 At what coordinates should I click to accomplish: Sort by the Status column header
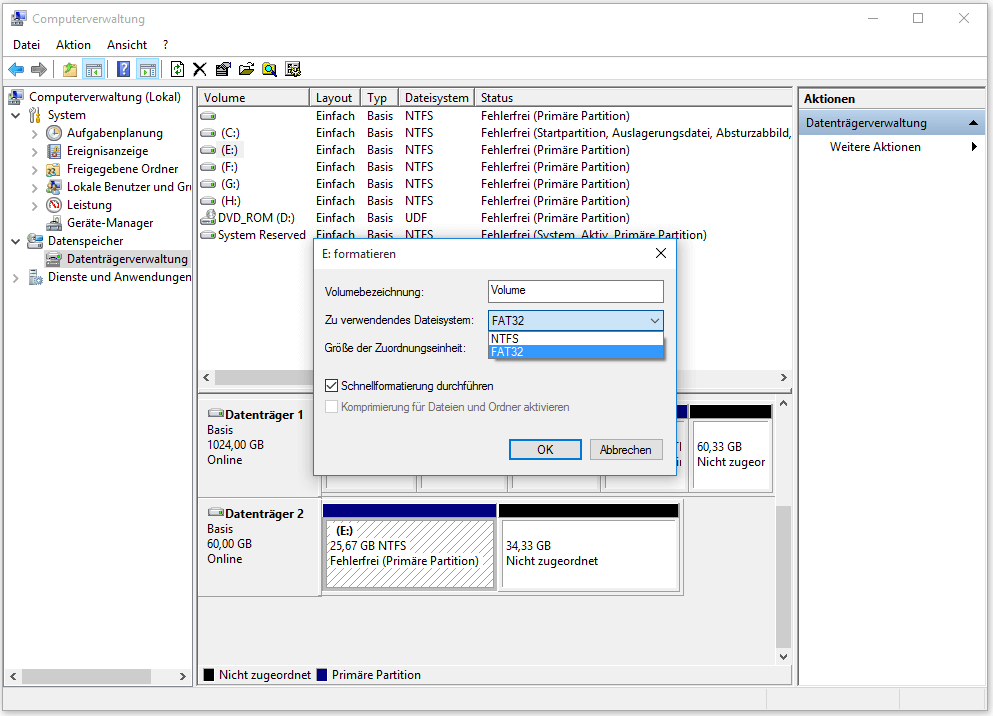(633, 97)
